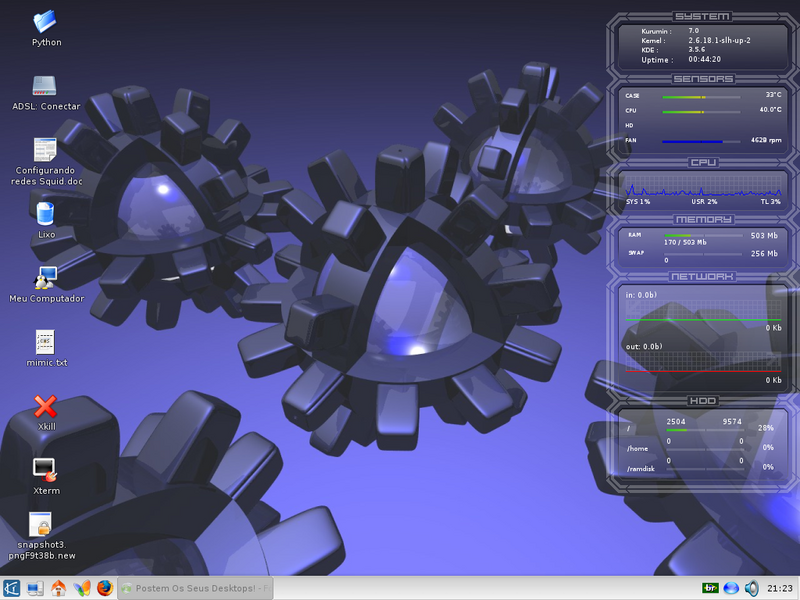The image size is (800, 600).
Task: Open the volume speaker tray icon
Action: (752, 588)
